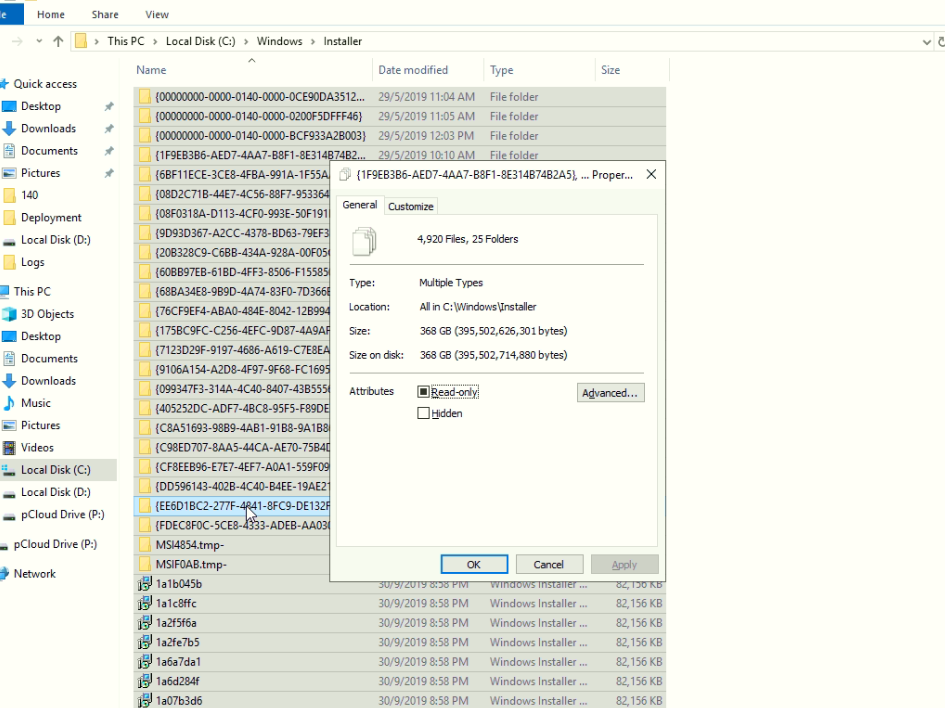Expand address bar history dropdown
The height and width of the screenshot is (708, 945).
coord(926,42)
